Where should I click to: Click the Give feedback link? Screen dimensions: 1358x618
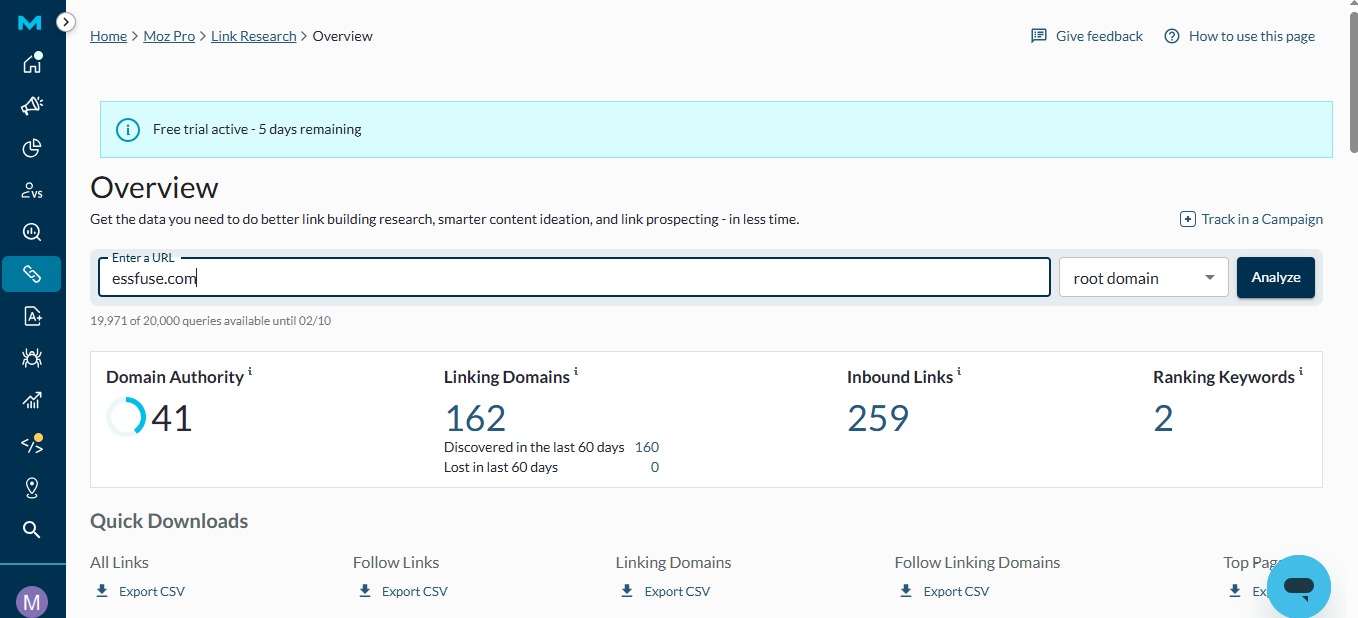[1087, 36]
